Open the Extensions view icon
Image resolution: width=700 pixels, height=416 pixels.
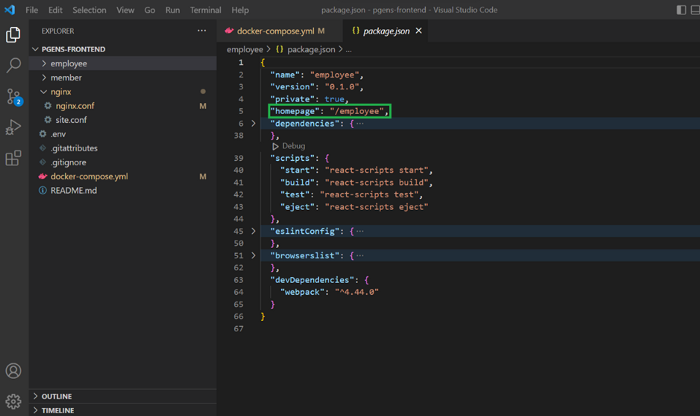coord(13,158)
